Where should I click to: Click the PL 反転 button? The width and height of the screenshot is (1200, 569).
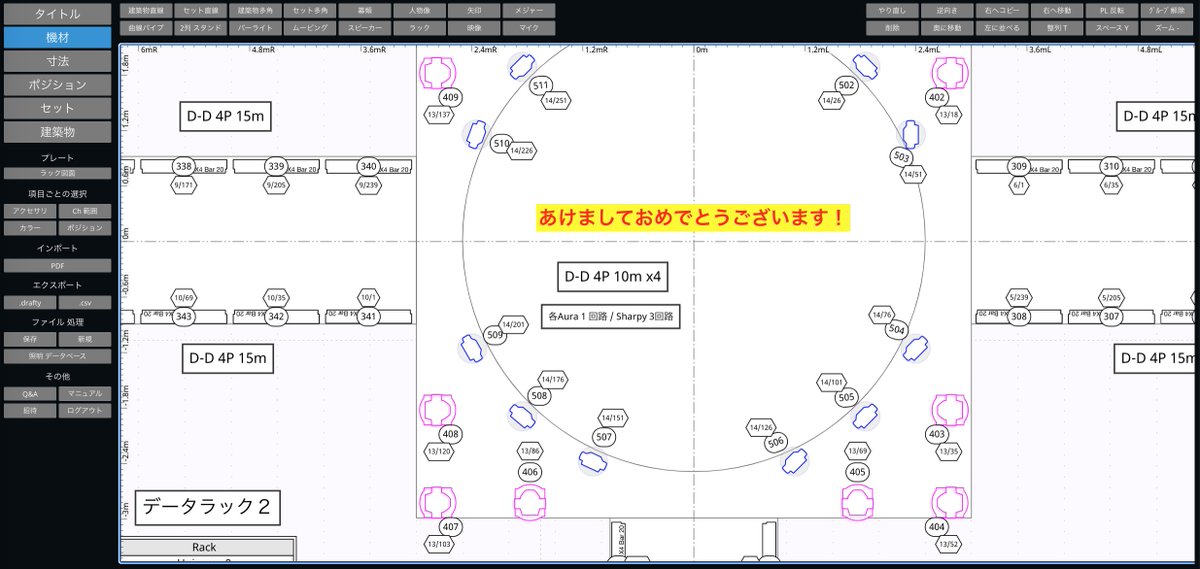1111,10
